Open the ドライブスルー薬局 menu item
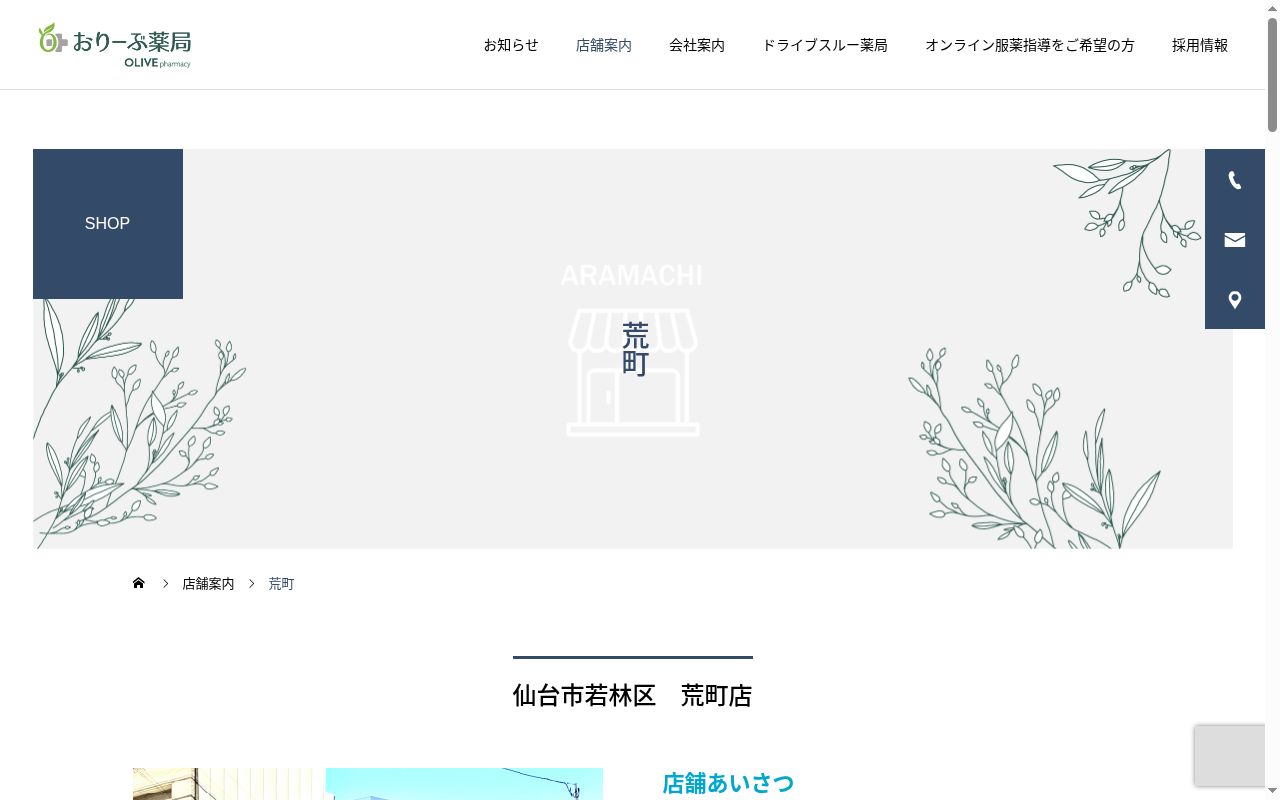 (825, 45)
